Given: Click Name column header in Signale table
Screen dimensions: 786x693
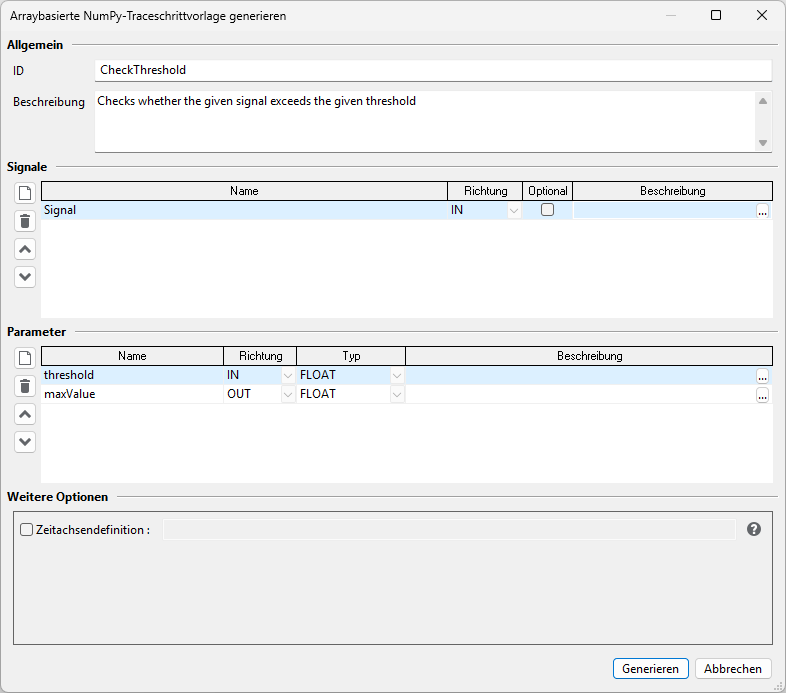Looking at the screenshot, I should (x=244, y=191).
